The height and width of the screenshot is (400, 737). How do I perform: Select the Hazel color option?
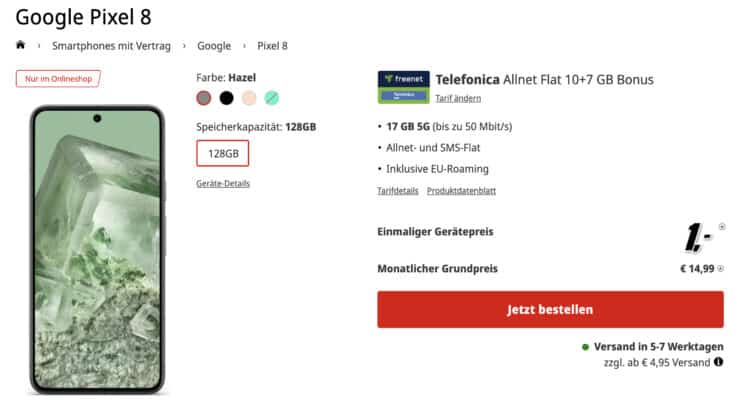coord(204,98)
